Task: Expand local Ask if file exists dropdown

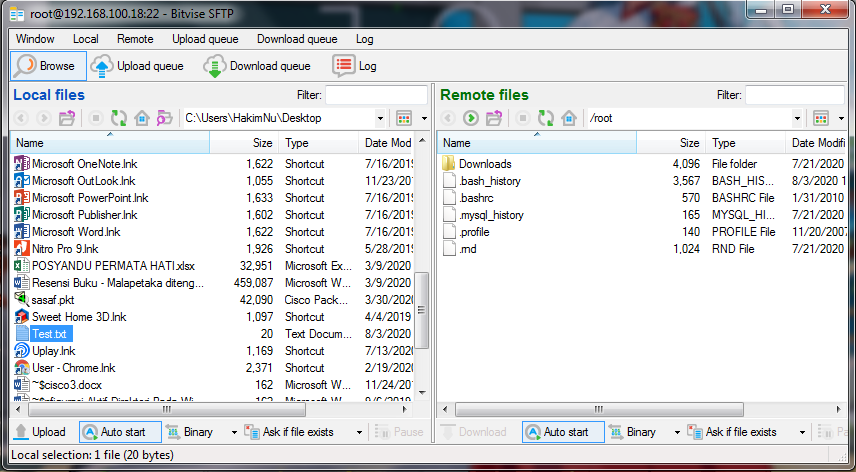Action: point(359,432)
